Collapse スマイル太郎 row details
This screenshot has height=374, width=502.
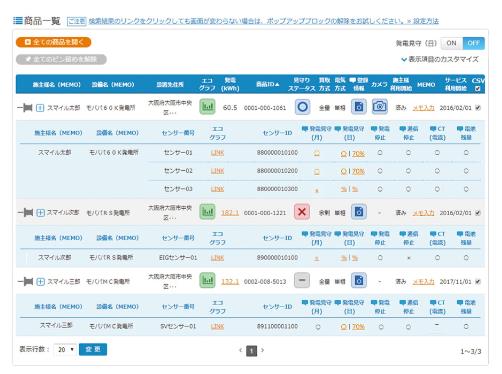pos(40,108)
